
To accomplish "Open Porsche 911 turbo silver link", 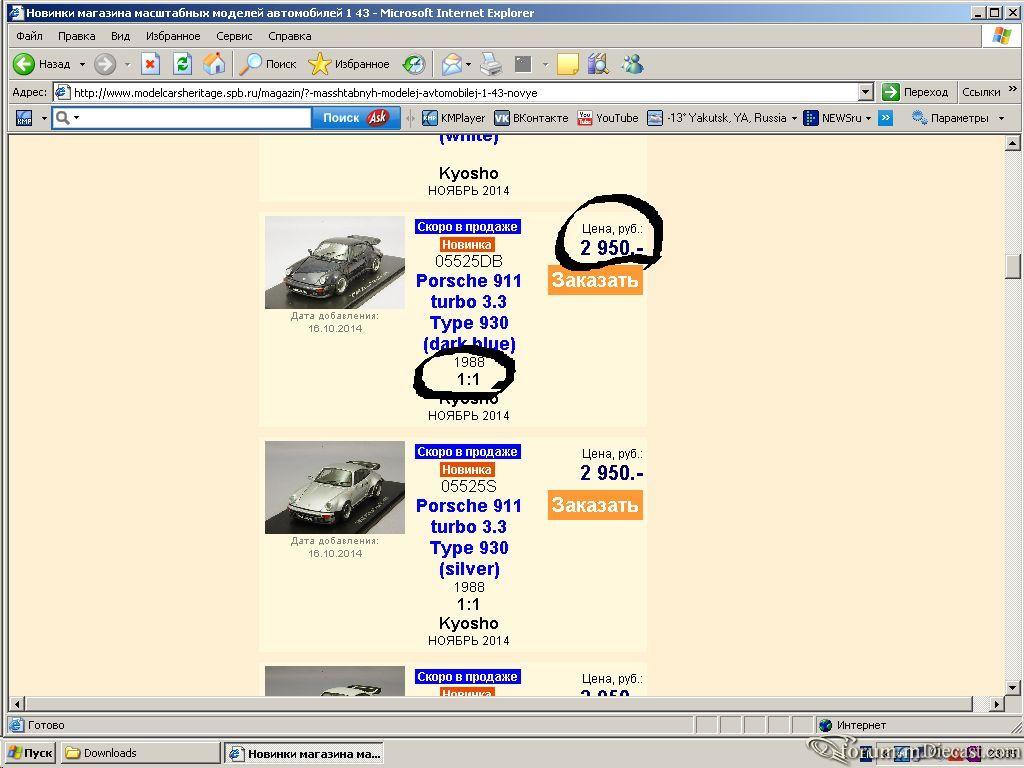I will 469,537.
